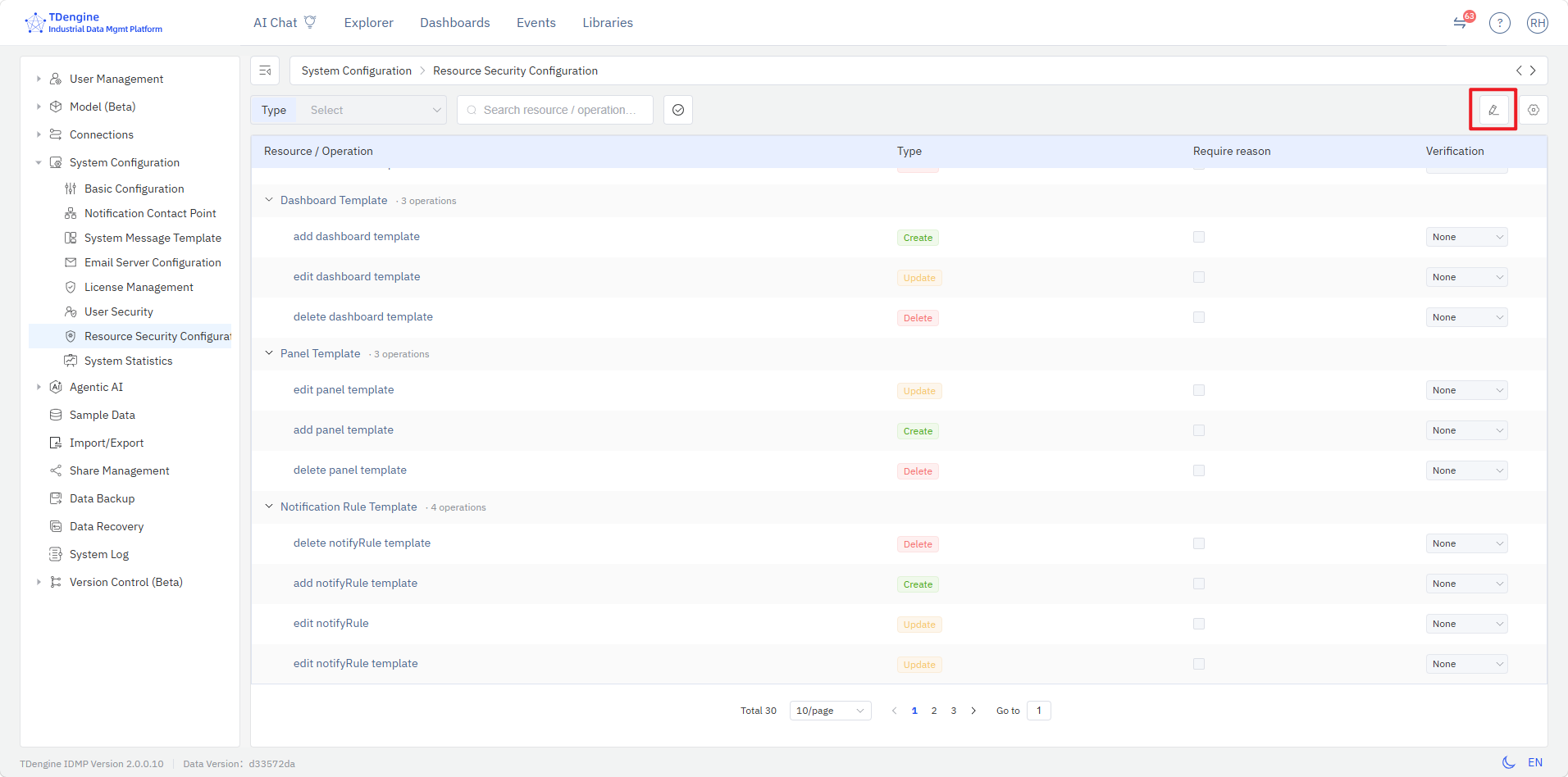Click the Verification column header

point(1455,151)
